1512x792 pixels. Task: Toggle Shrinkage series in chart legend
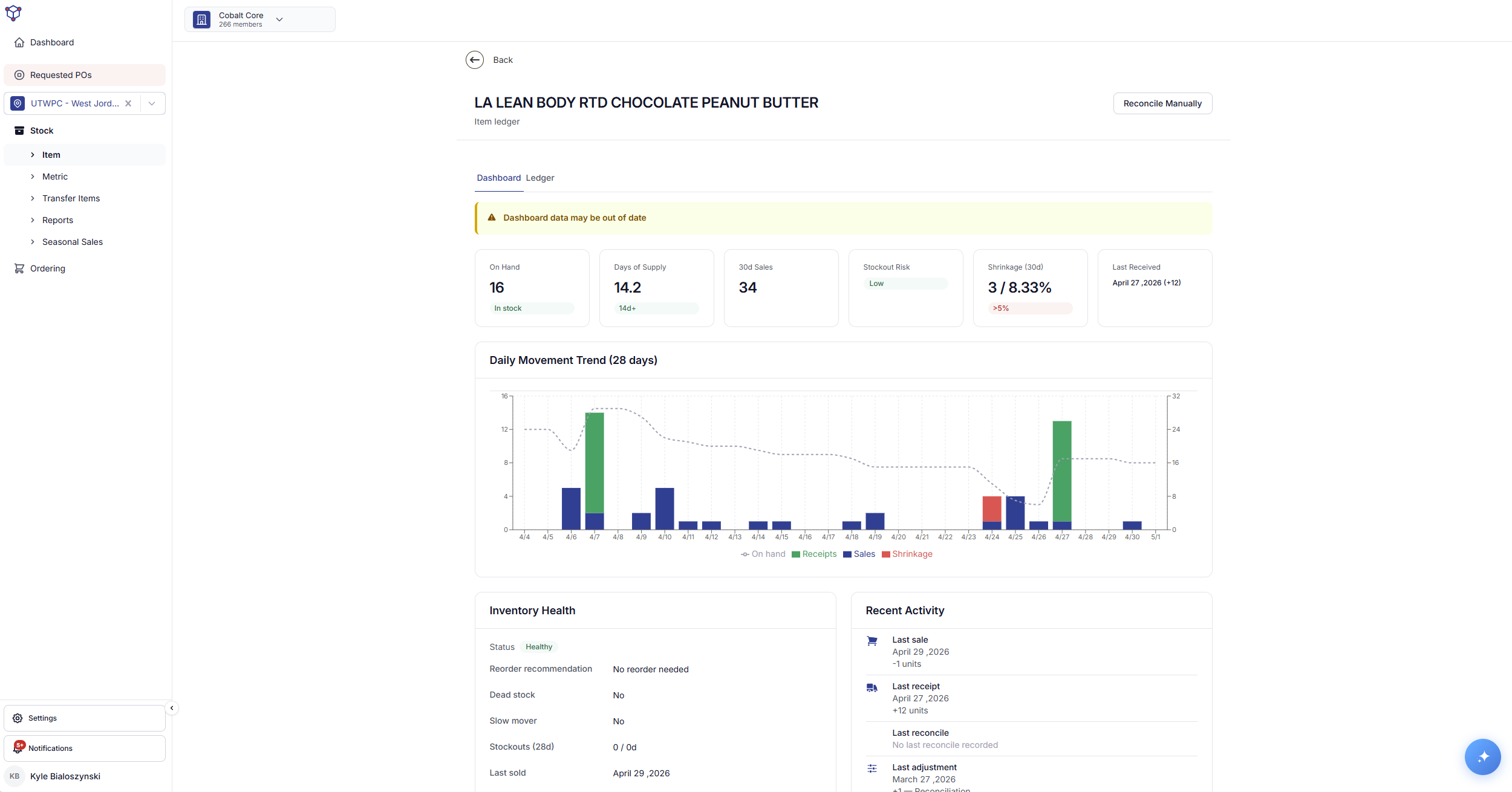(x=907, y=554)
